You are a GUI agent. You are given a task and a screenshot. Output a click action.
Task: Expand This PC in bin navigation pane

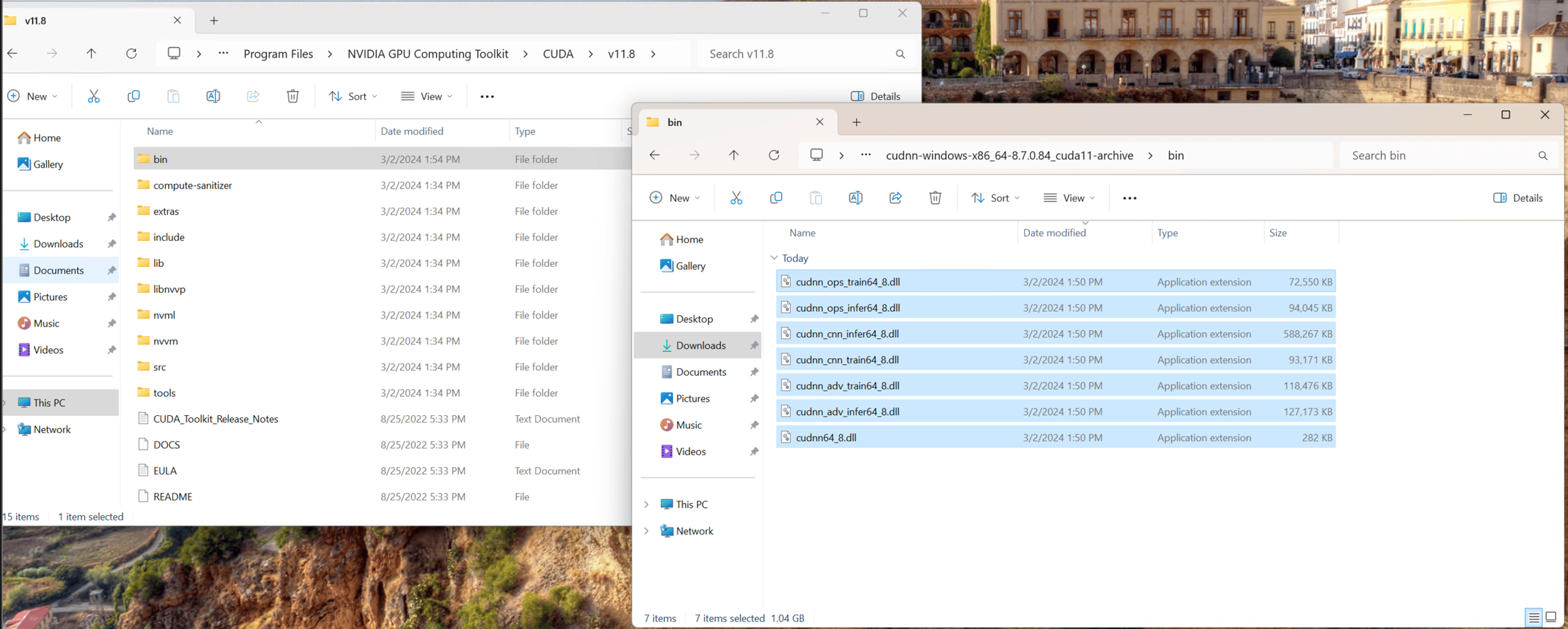(x=647, y=504)
